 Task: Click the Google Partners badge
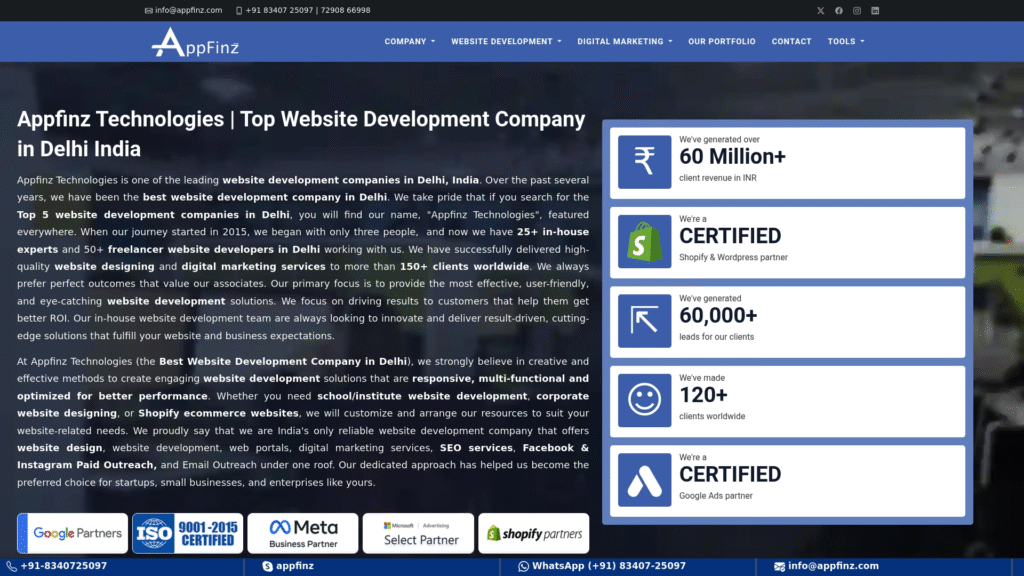click(72, 534)
